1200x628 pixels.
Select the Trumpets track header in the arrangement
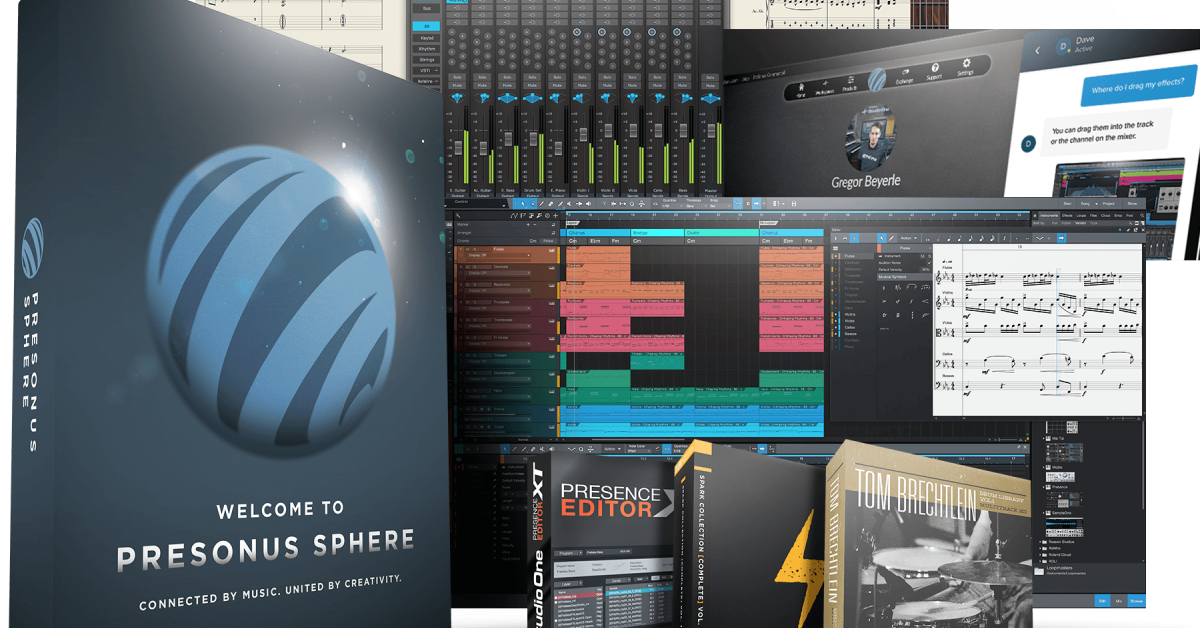coord(506,308)
